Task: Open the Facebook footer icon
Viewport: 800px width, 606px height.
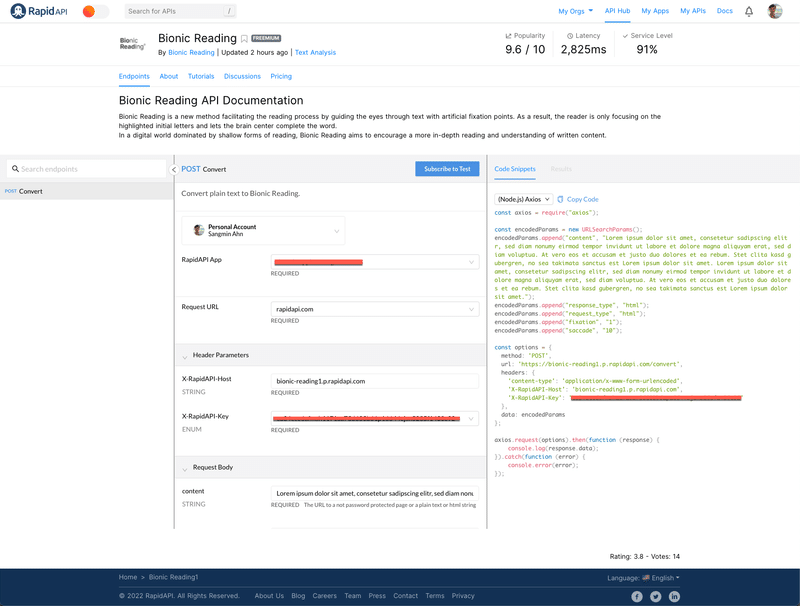Action: pos(637,596)
